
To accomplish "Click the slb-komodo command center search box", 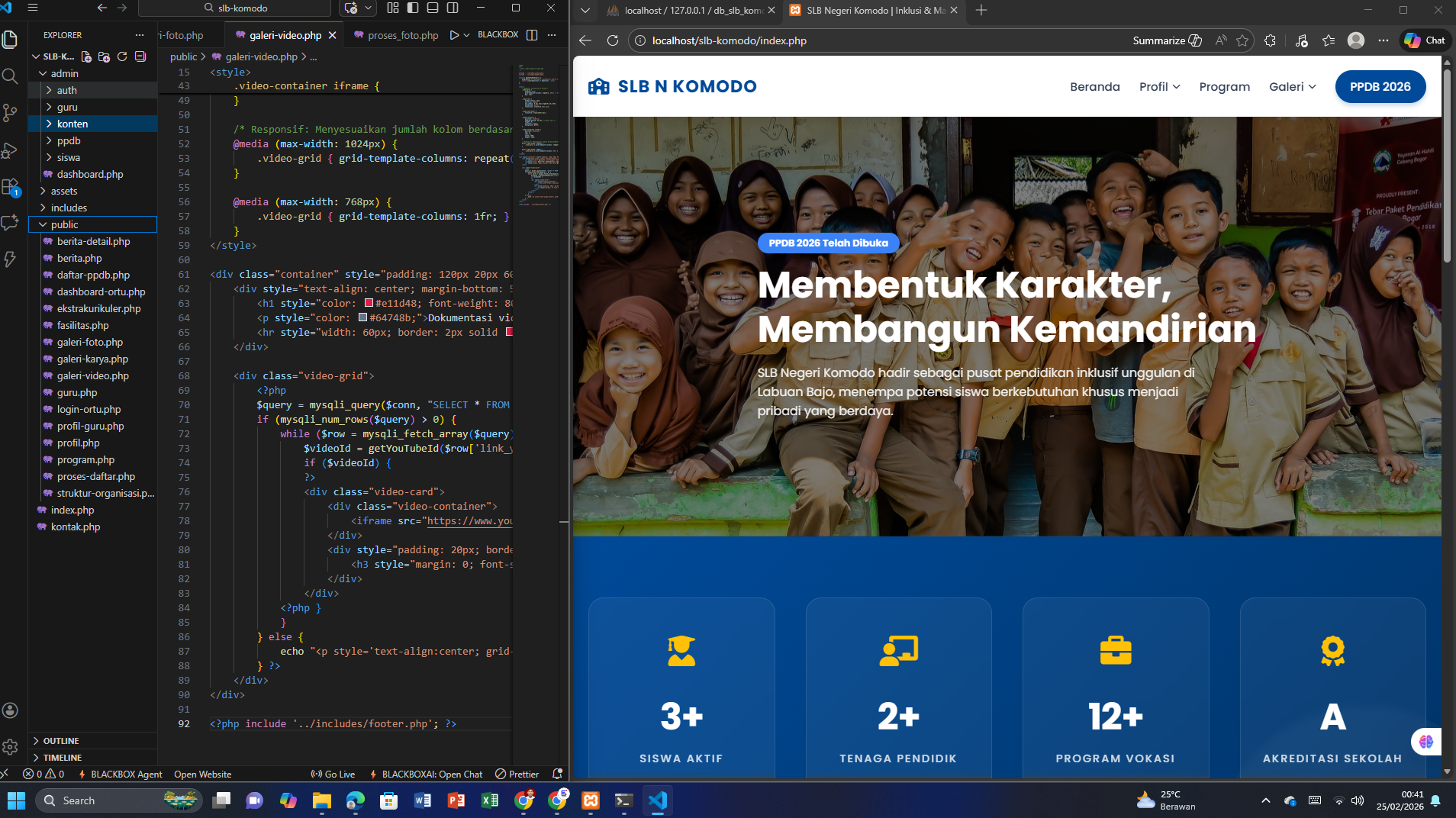I will click(235, 8).
